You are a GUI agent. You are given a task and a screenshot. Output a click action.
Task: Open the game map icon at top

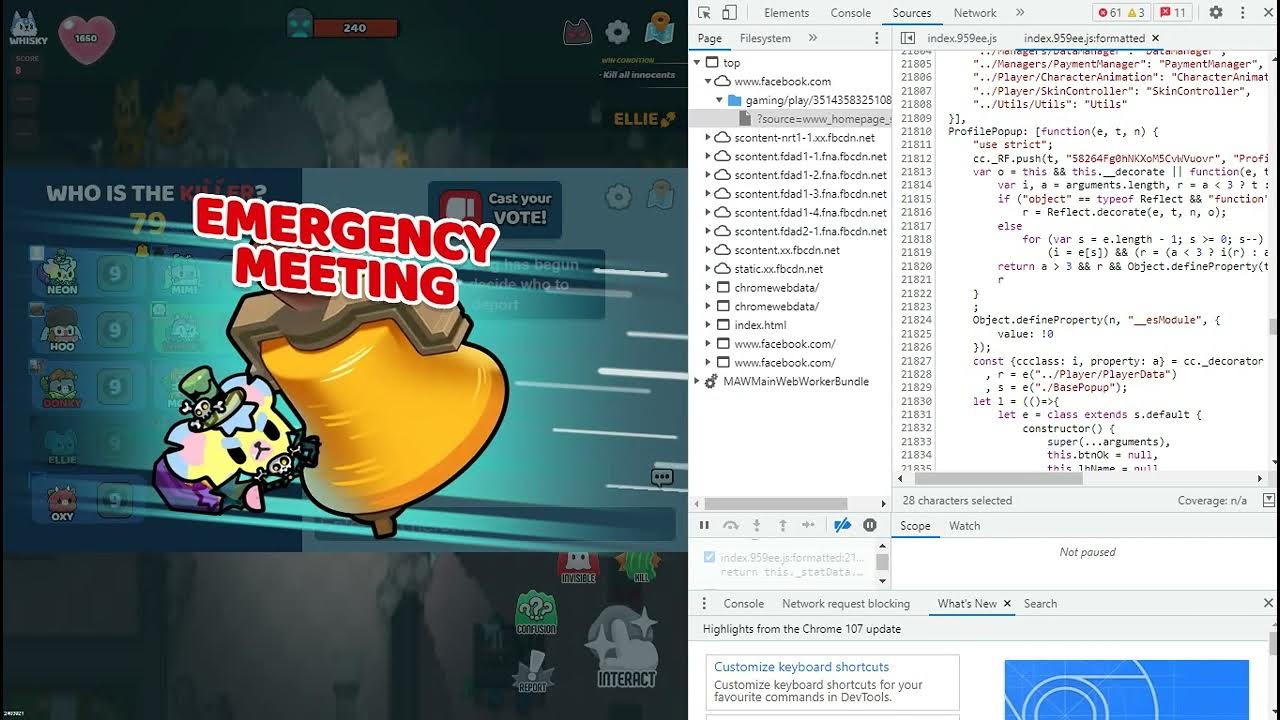pyautogui.click(x=659, y=28)
